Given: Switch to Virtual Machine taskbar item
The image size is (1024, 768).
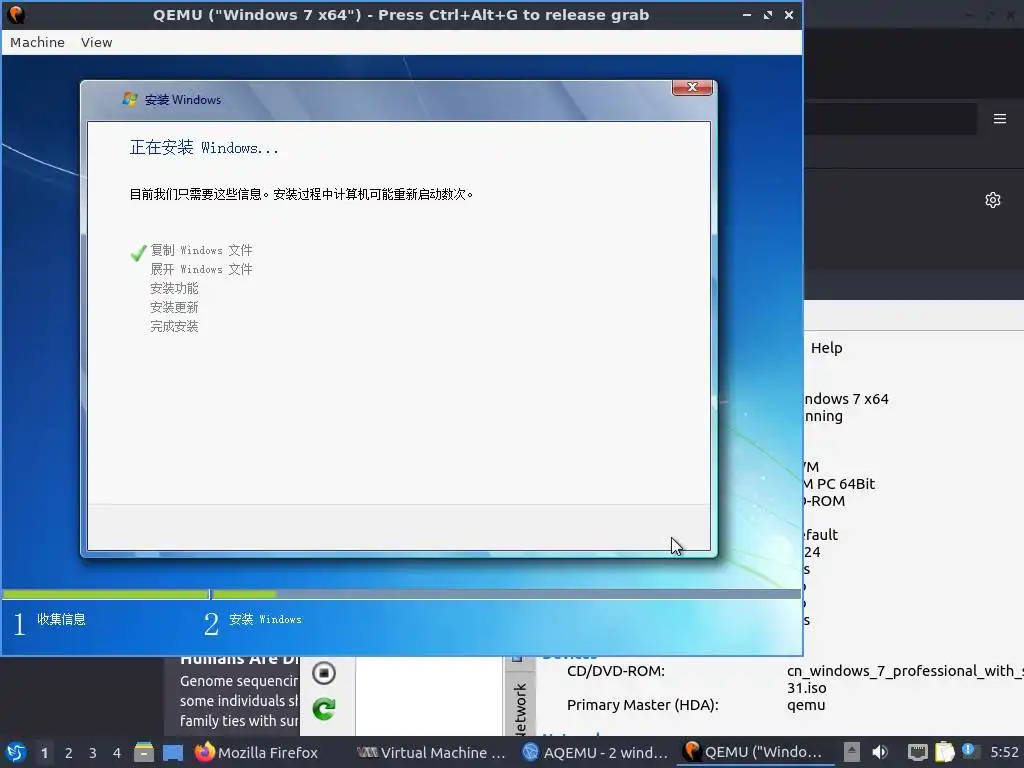Looking at the screenshot, I should click(432, 753).
